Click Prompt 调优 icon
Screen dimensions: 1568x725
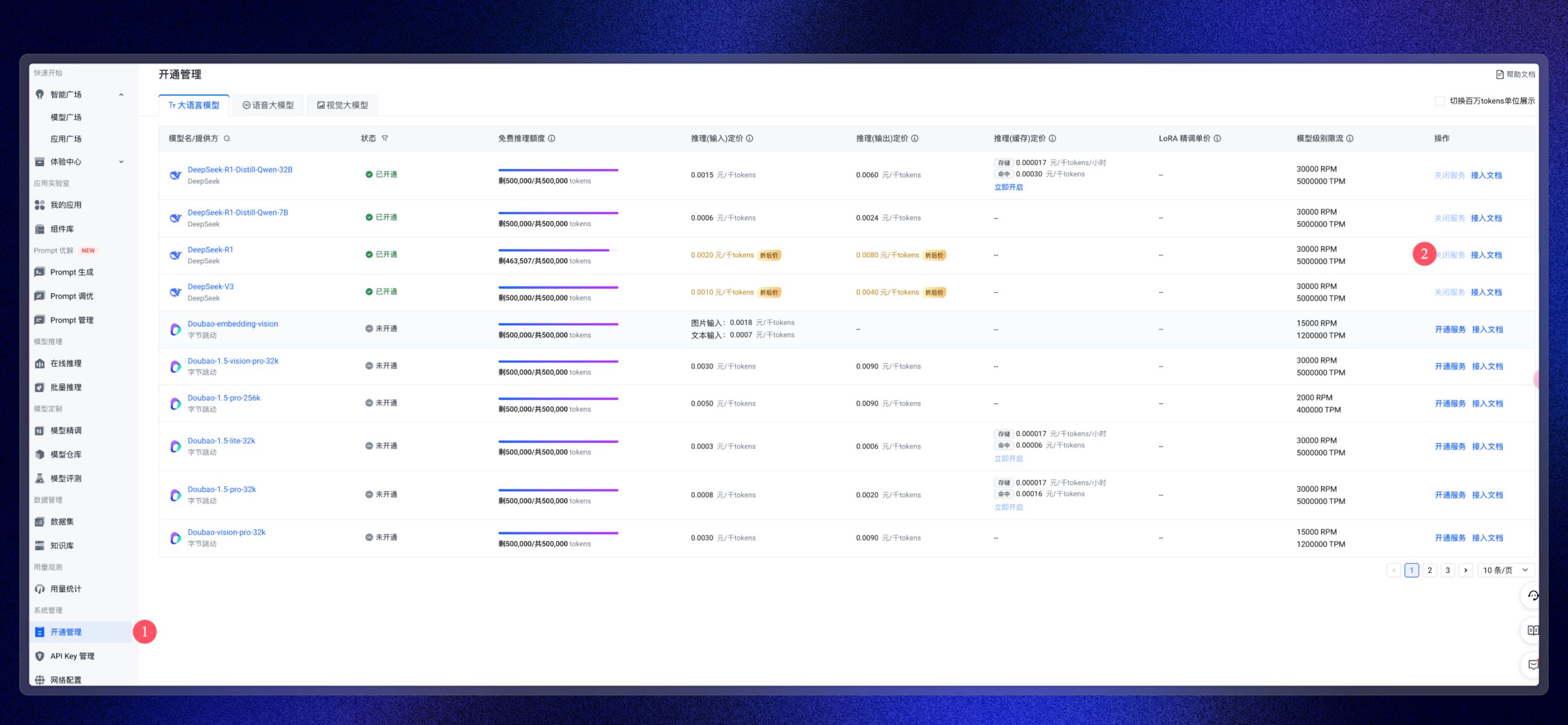(x=40, y=296)
